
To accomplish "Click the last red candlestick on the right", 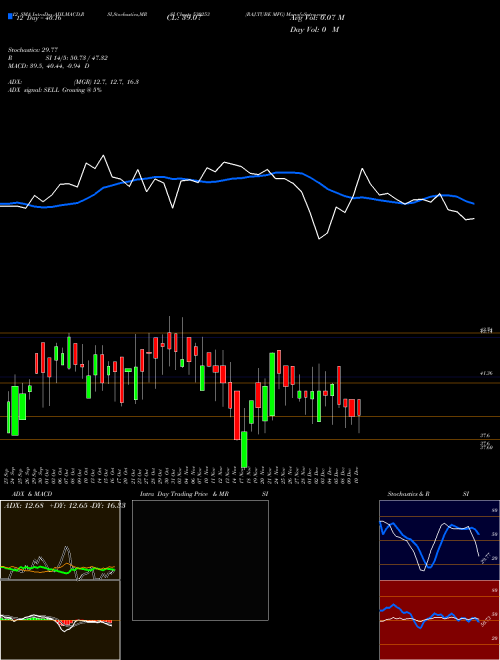I will (359, 407).
